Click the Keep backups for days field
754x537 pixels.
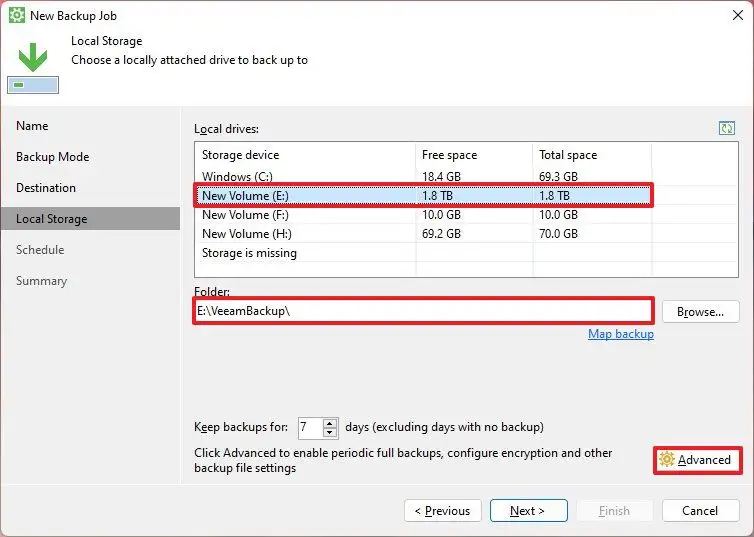311,427
